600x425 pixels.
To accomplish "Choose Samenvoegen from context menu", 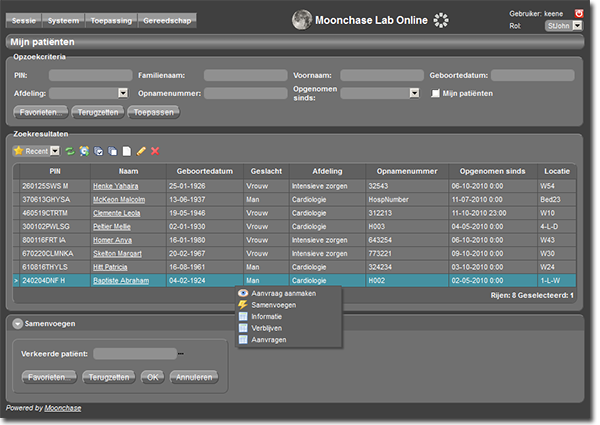I will 274,305.
